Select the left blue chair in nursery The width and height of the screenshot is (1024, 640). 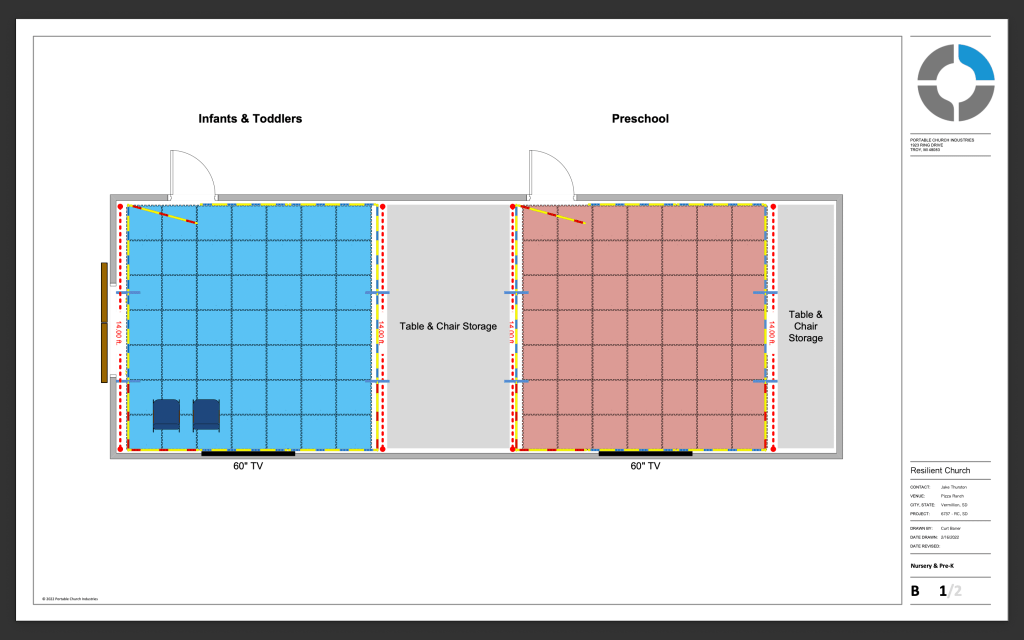pos(166,414)
